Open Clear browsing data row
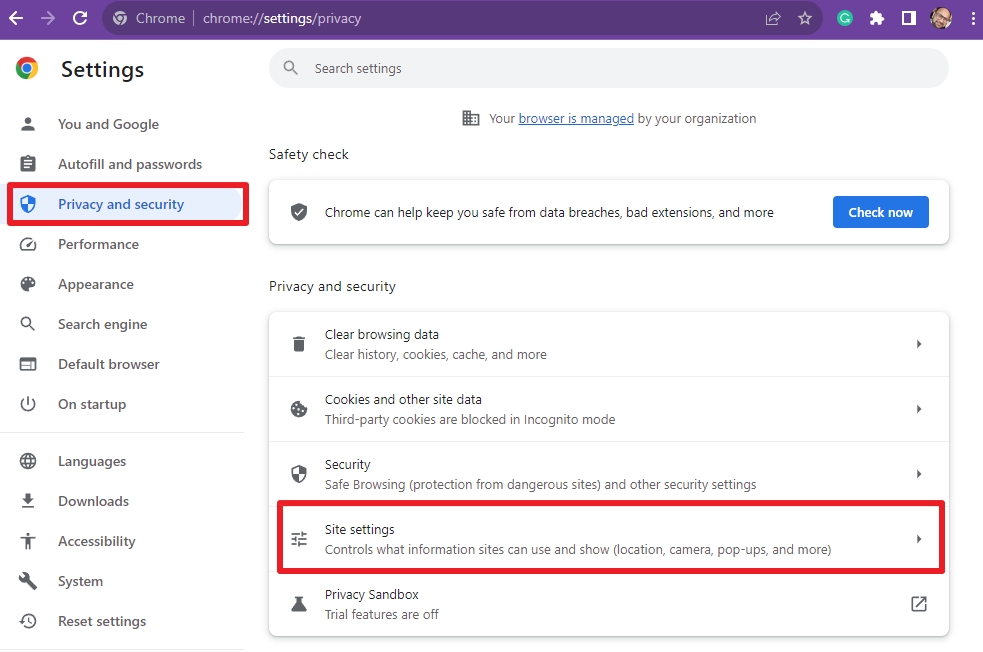The image size is (983, 652). pyautogui.click(x=609, y=344)
